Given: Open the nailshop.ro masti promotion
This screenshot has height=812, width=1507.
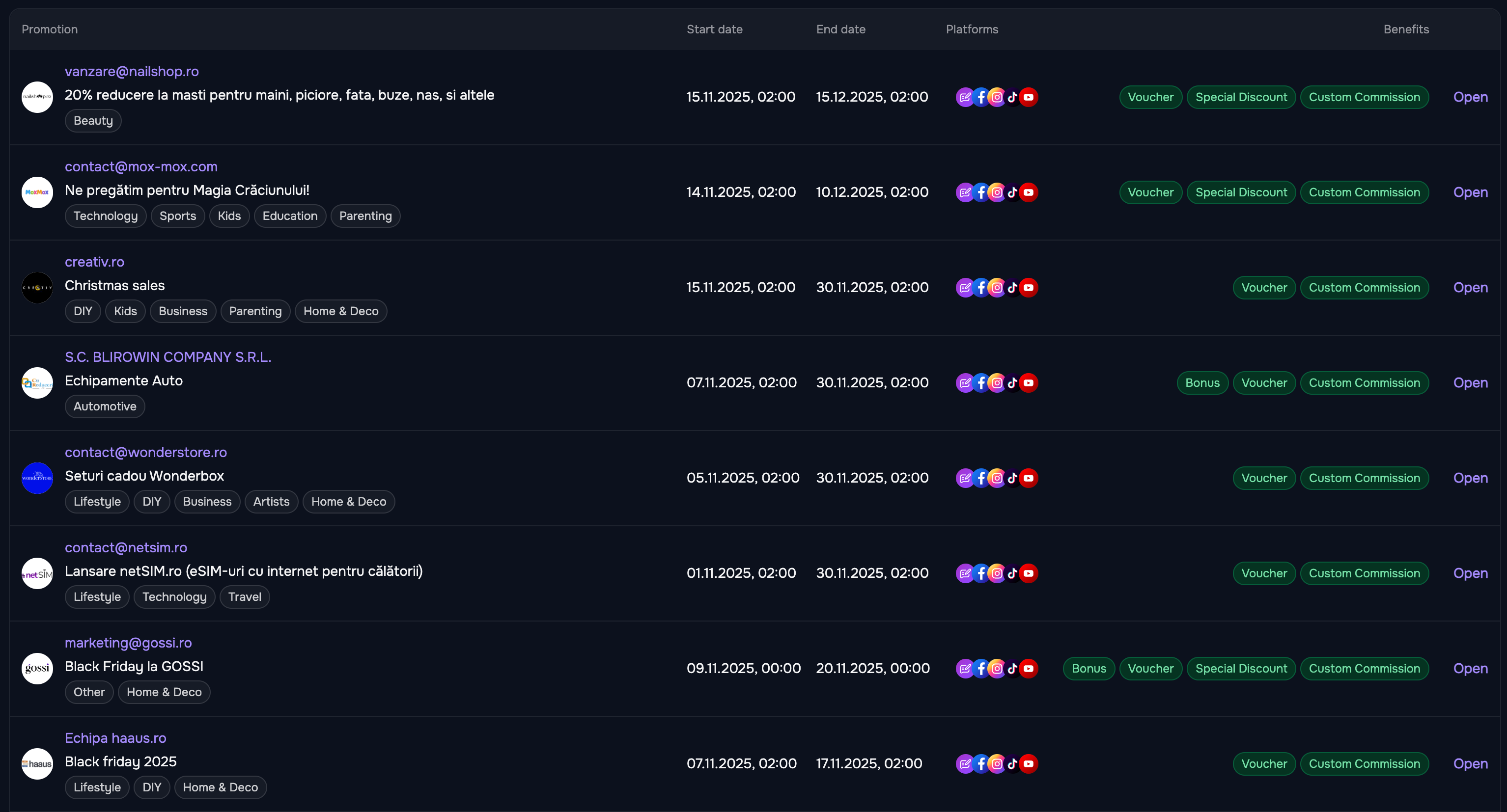Looking at the screenshot, I should 1470,97.
